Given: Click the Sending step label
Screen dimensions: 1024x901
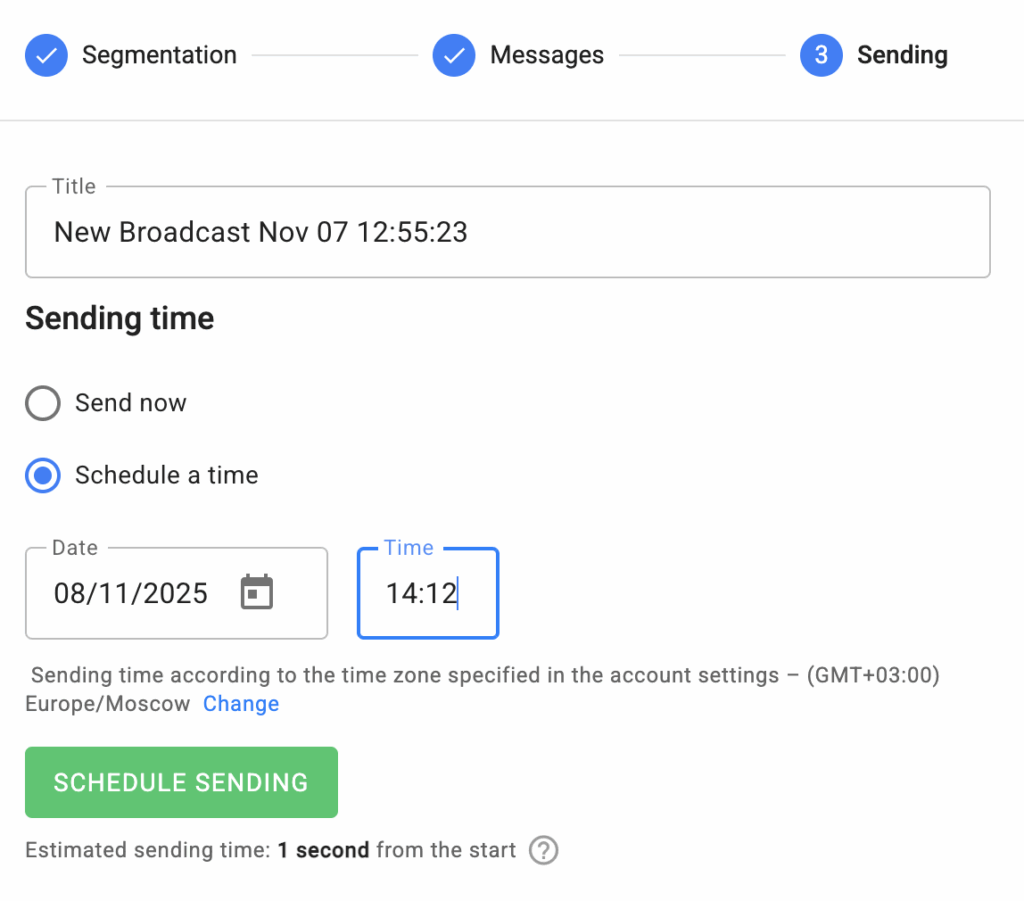Looking at the screenshot, I should click(x=902, y=55).
